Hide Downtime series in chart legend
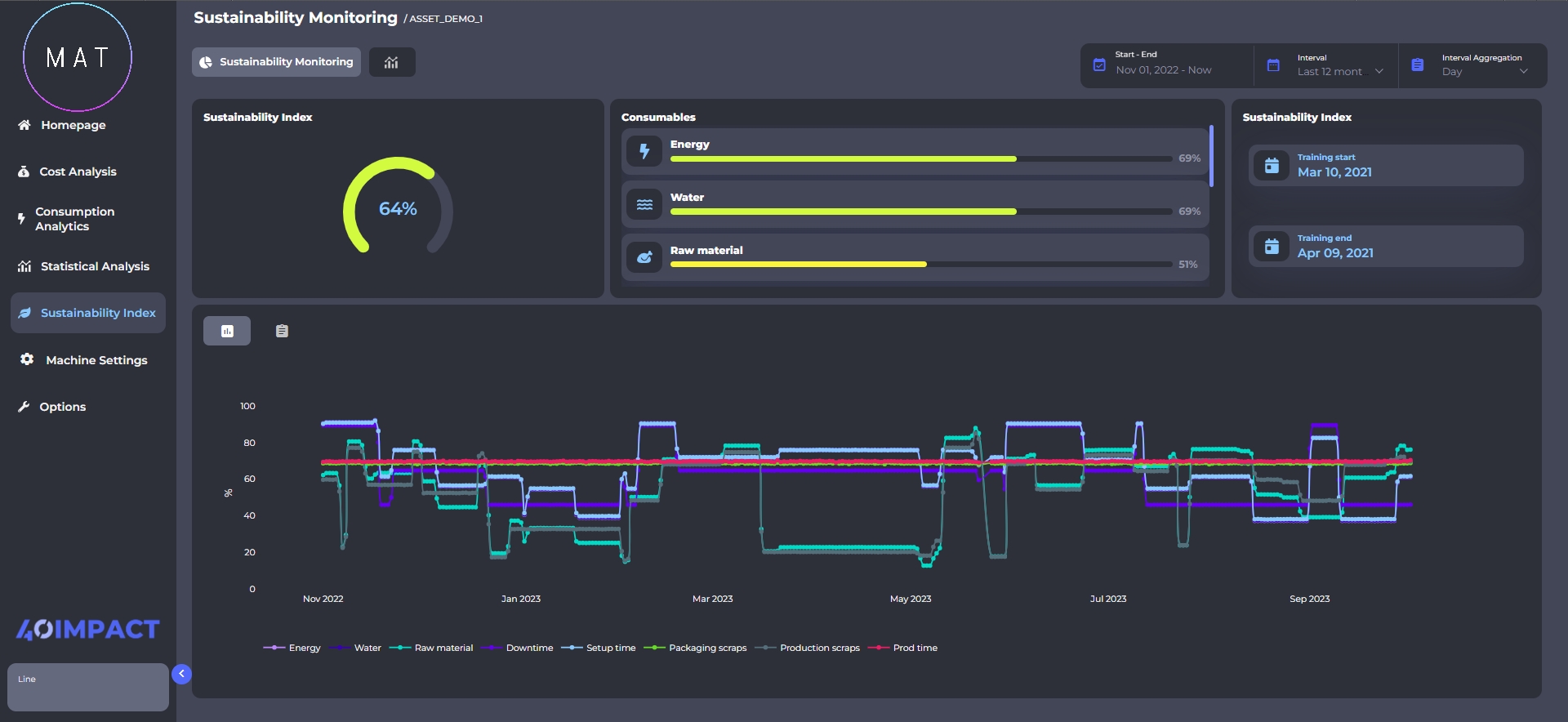Viewport: 1568px width, 722px height. pos(518,648)
